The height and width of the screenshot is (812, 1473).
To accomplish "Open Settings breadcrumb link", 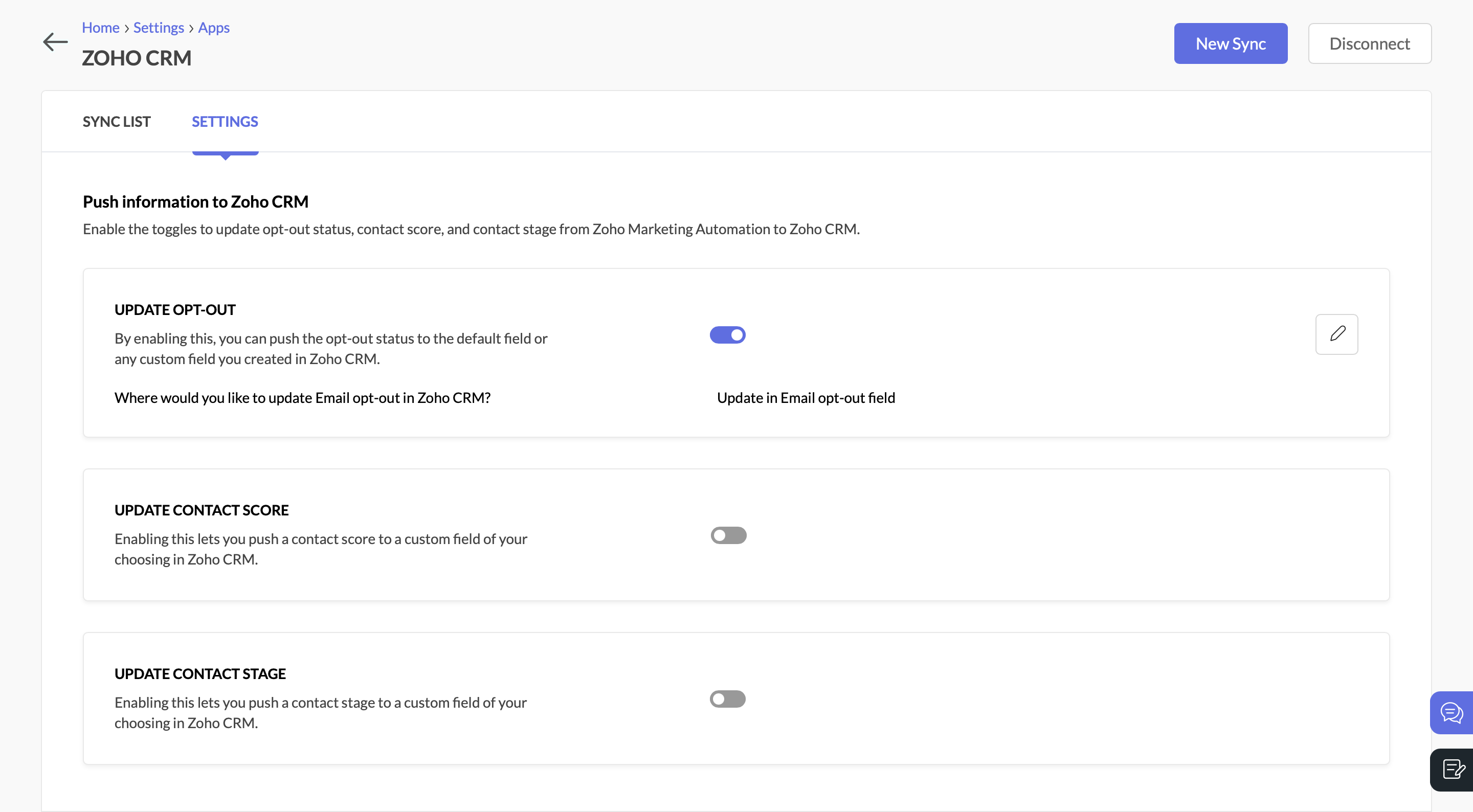I will (159, 28).
